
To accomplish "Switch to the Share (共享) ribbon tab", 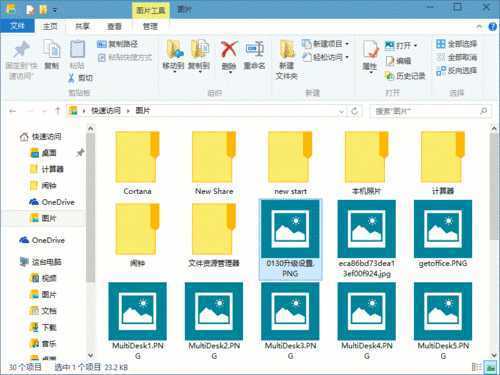I will tap(82, 26).
